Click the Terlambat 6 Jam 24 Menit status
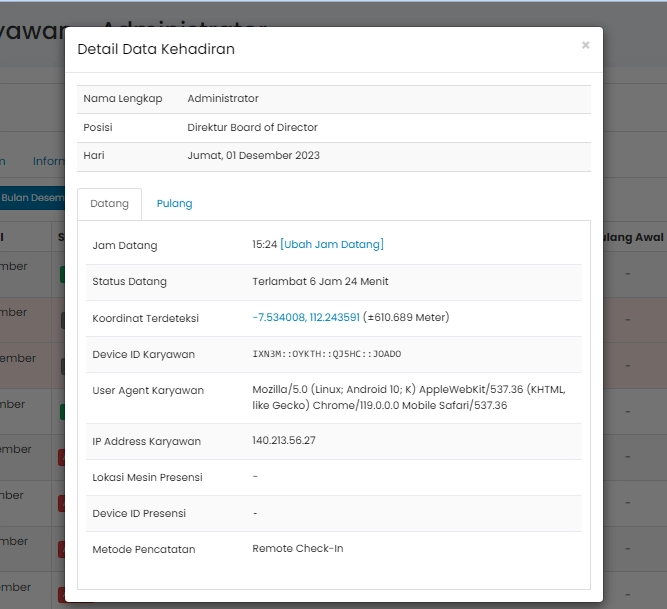The height and width of the screenshot is (609, 667). coord(320,281)
